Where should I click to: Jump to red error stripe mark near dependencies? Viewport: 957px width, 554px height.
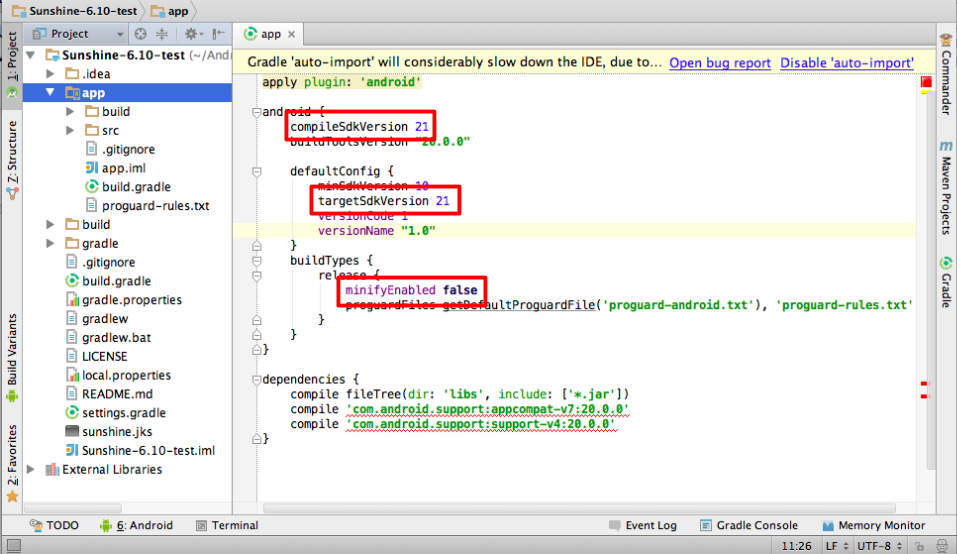(x=924, y=384)
